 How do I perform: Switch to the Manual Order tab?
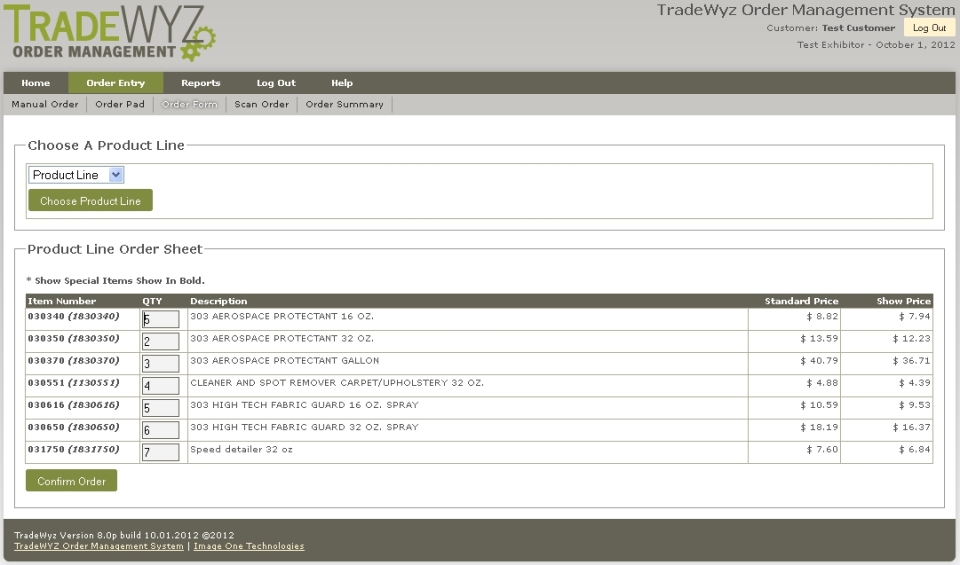[45, 104]
